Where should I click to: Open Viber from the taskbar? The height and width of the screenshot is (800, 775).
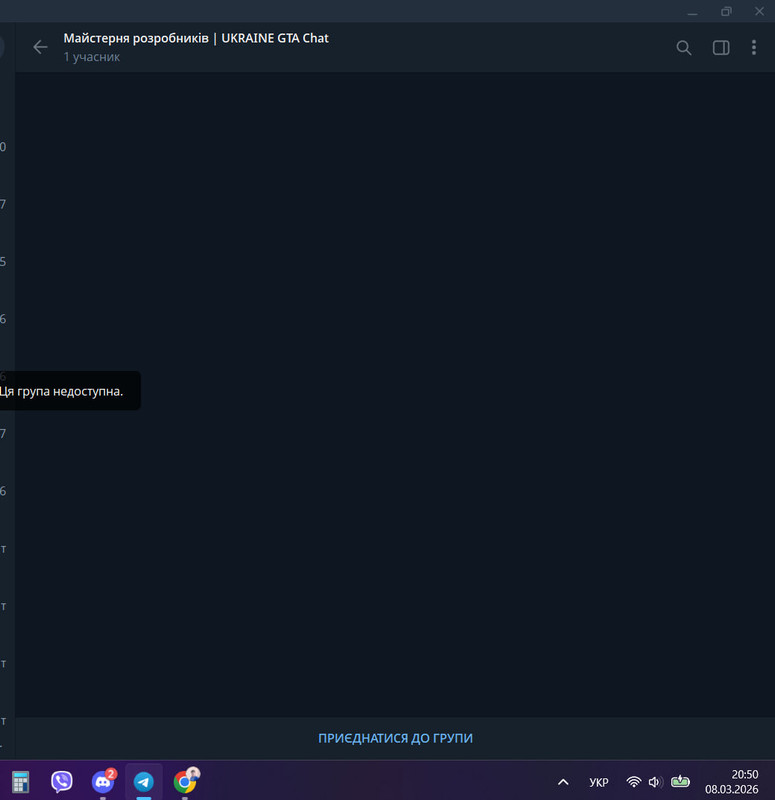(62, 782)
